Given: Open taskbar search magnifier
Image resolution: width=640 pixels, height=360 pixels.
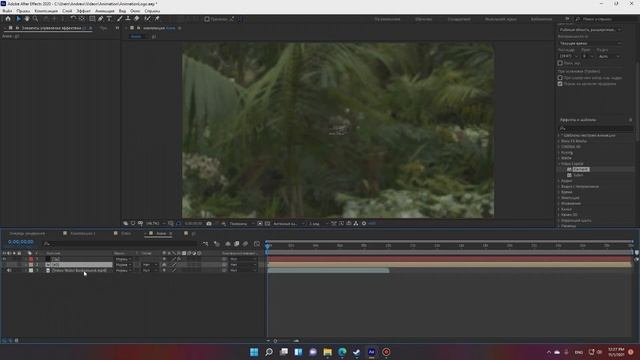Looking at the screenshot, I should coord(269,352).
